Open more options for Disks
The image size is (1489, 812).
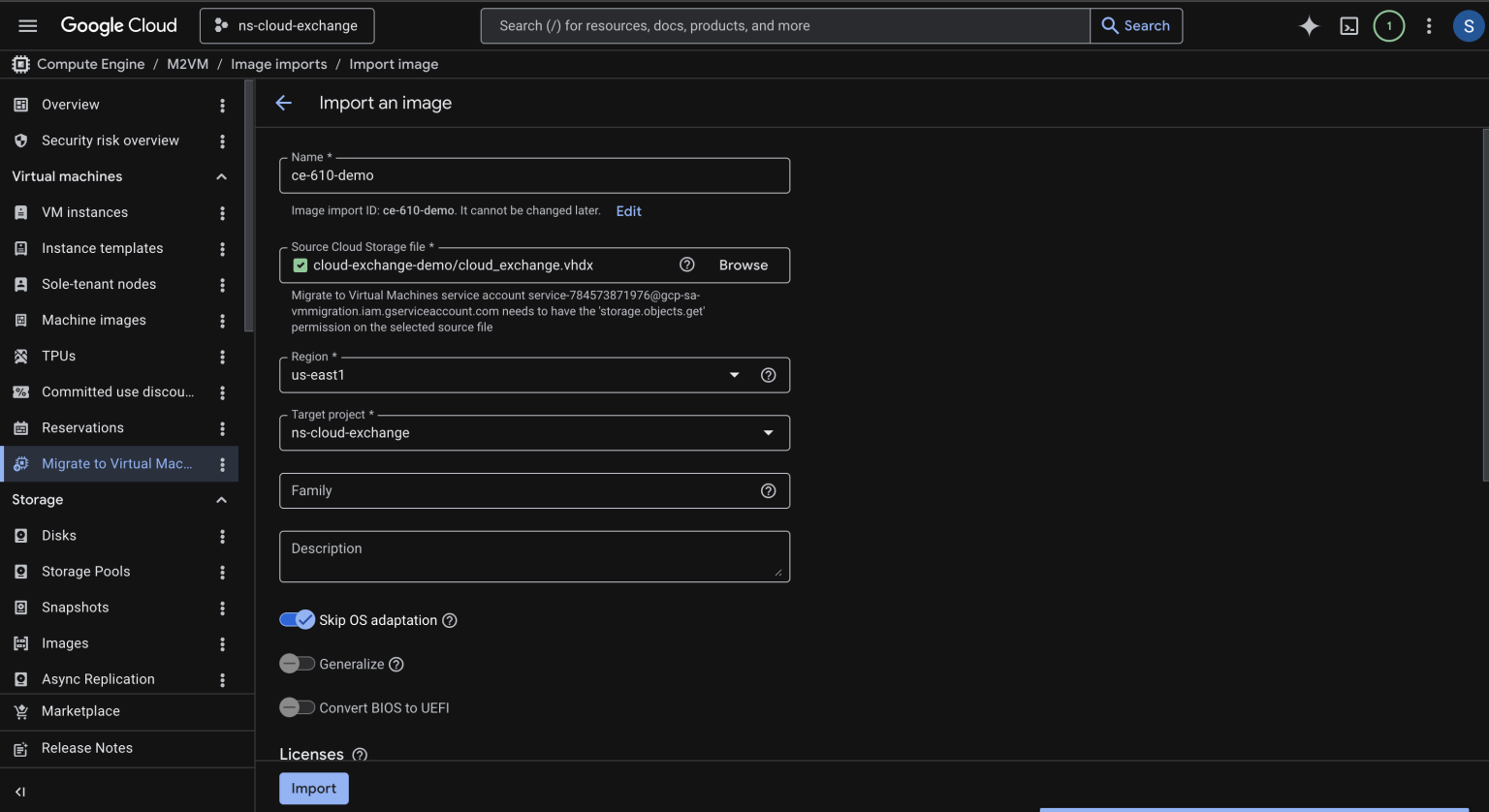coord(222,536)
